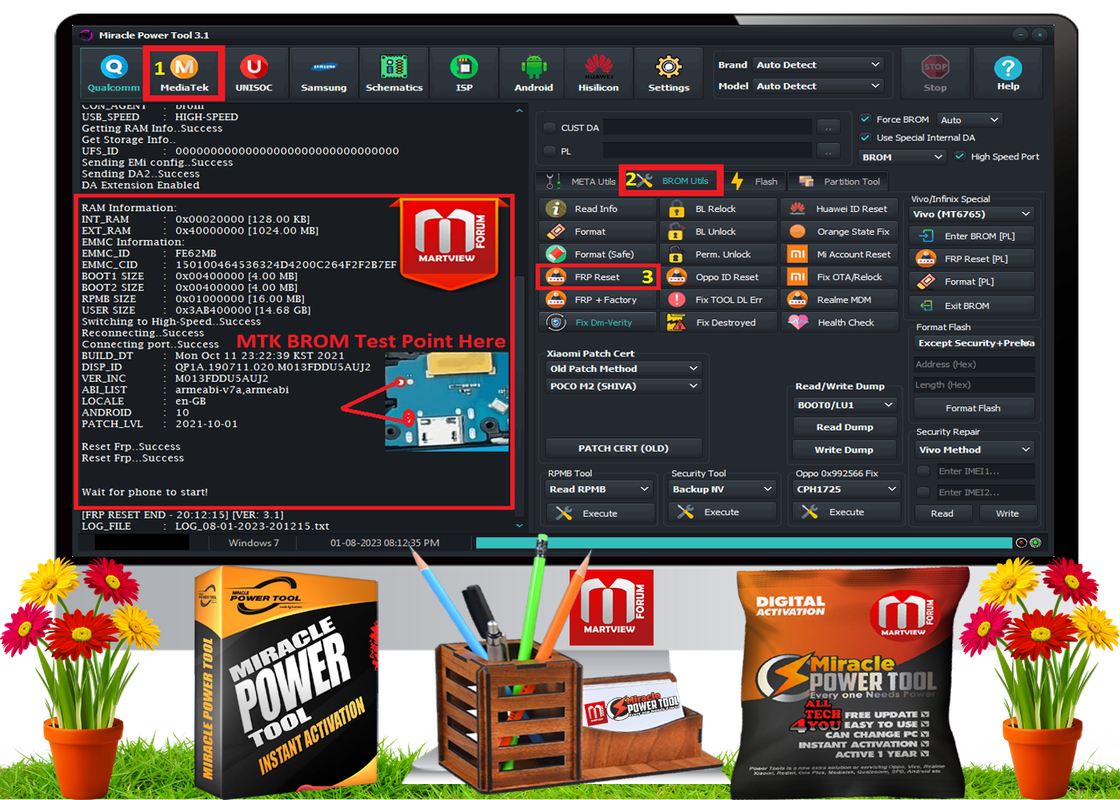Click Perm. Unlock
The height and width of the screenshot is (800, 1120).
pos(719,254)
